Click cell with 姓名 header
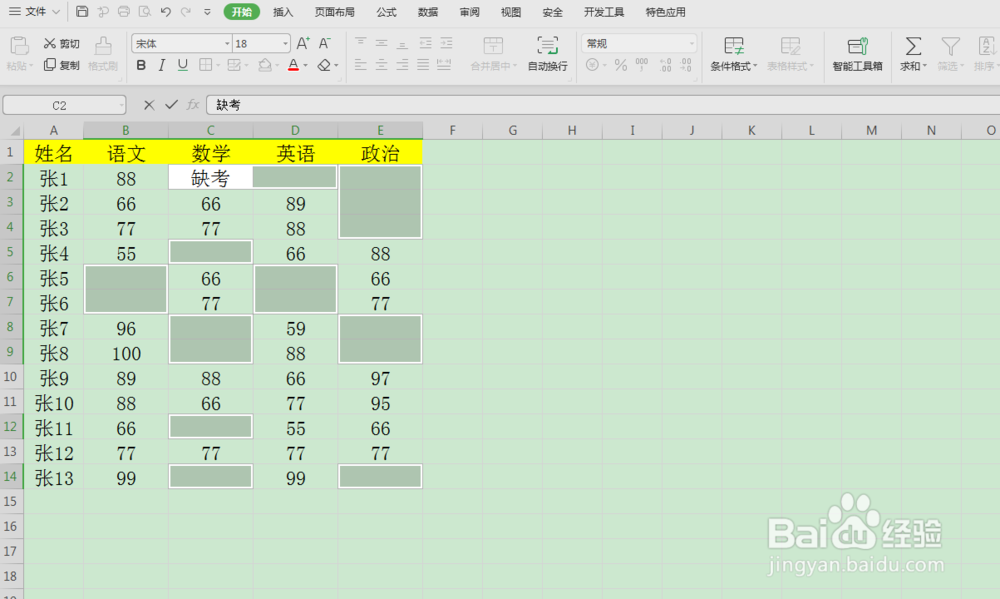The width and height of the screenshot is (1000, 599). click(54, 153)
